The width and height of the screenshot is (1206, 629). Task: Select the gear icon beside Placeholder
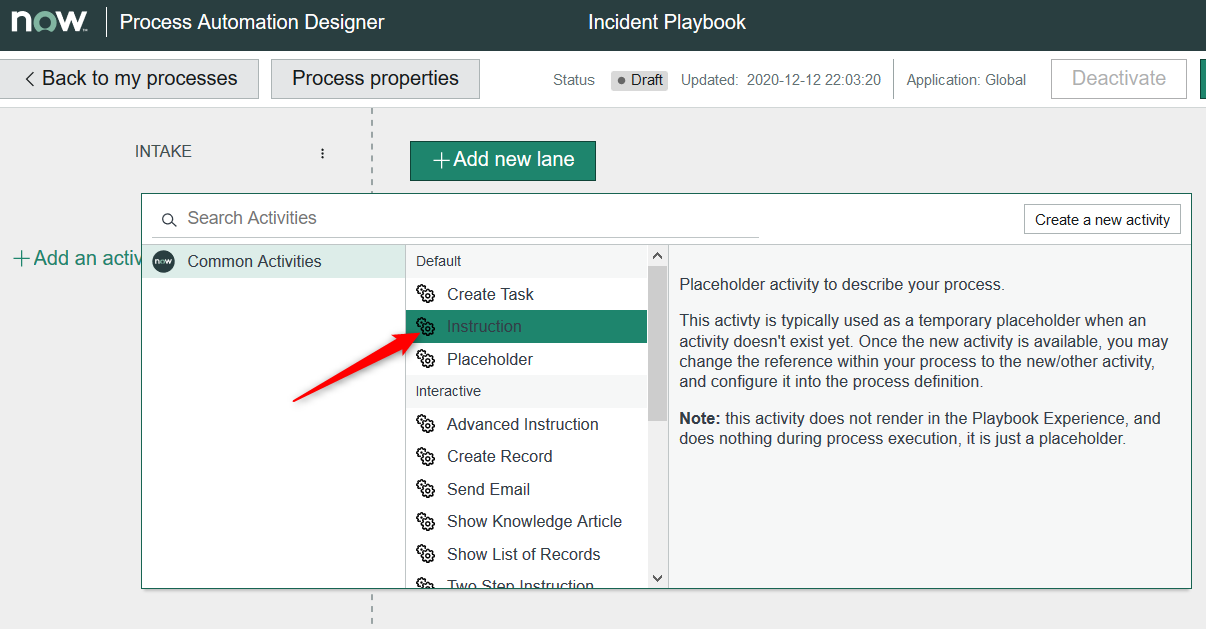tap(428, 358)
